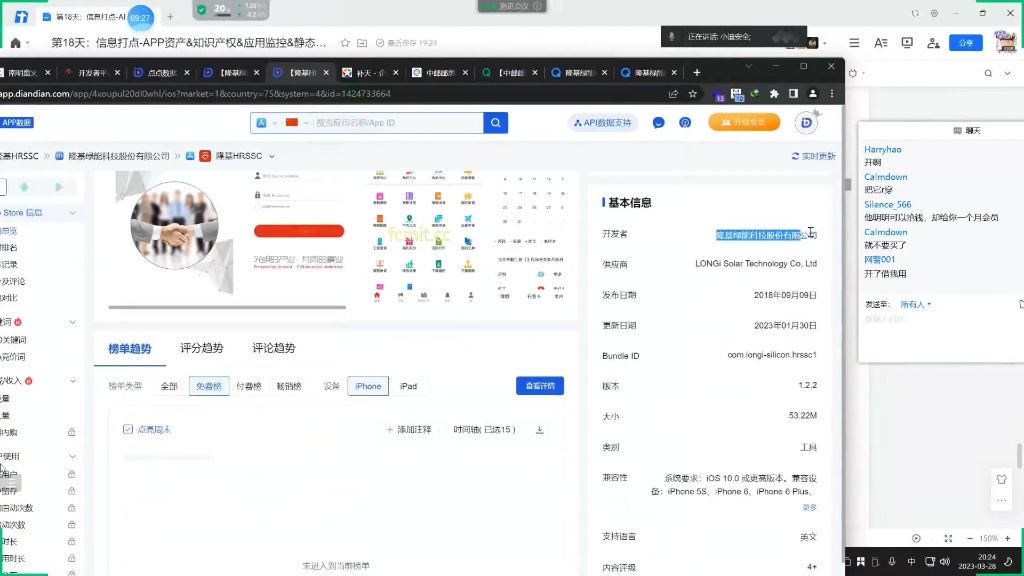1024x576 pixels.
Task: Expand 隆基HRSSC app breadcrumb dropdown
Action: click(x=272, y=156)
